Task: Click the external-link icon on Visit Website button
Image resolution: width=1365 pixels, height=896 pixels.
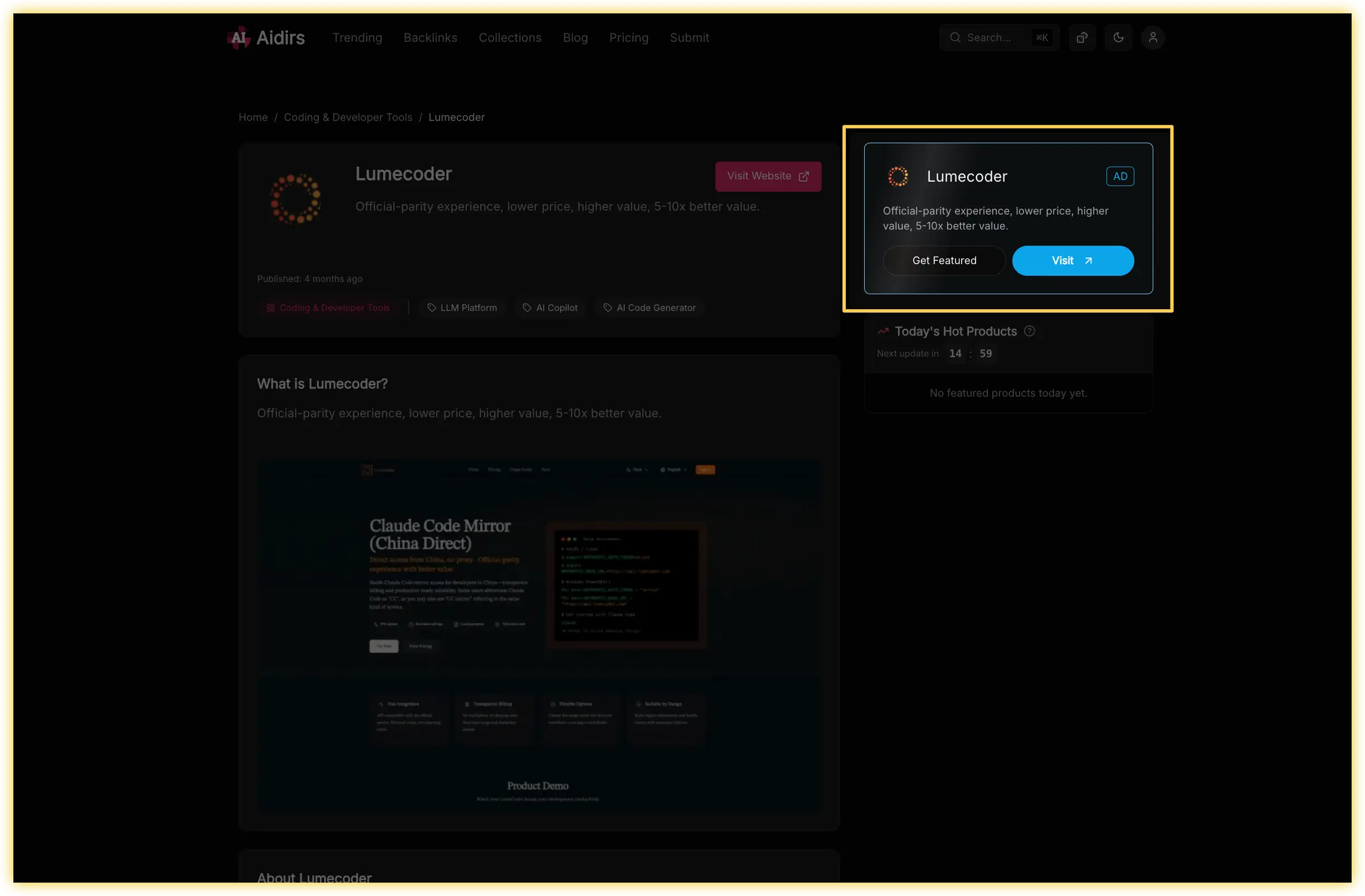Action: click(x=805, y=176)
